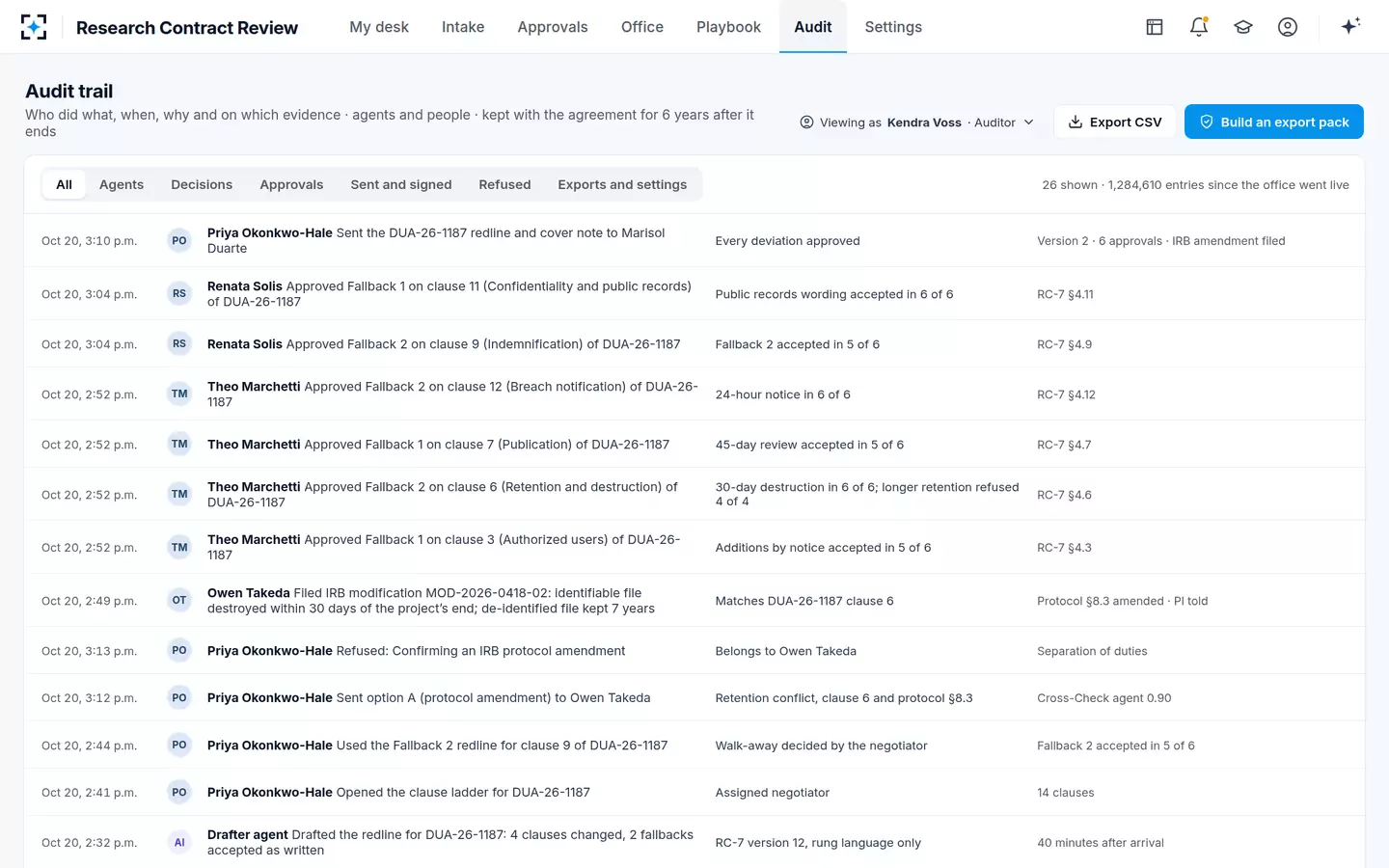Click Research Contract Review title
Image resolution: width=1389 pixels, height=868 pixels.
(187, 28)
